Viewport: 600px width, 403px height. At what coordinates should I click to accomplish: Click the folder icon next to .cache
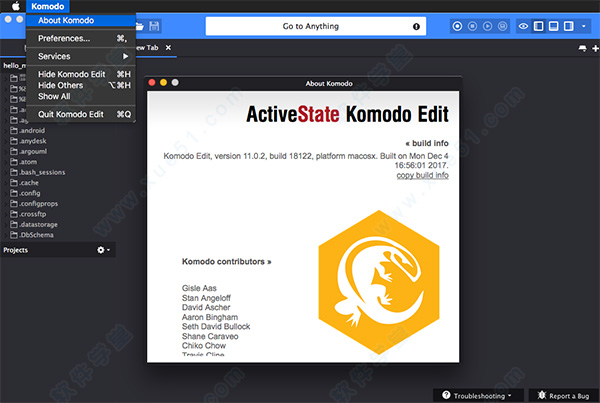point(14,183)
